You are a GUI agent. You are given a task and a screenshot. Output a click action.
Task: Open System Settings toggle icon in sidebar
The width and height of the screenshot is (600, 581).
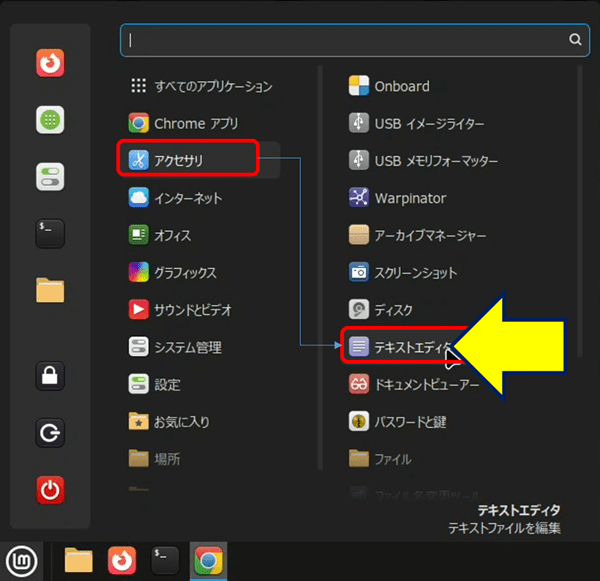50,177
